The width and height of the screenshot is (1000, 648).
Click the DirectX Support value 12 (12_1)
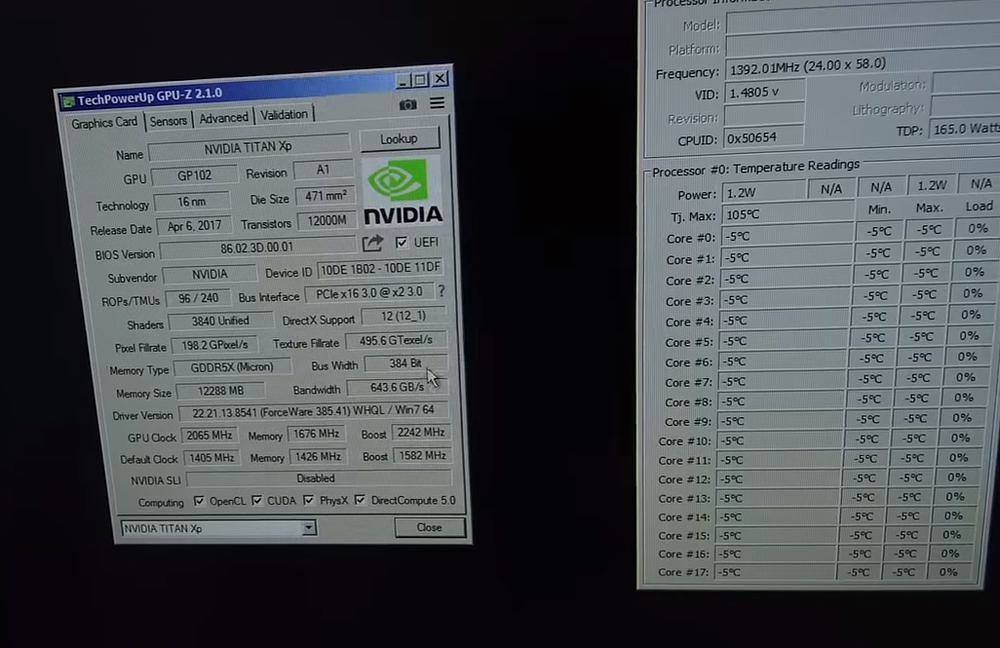pos(403,316)
